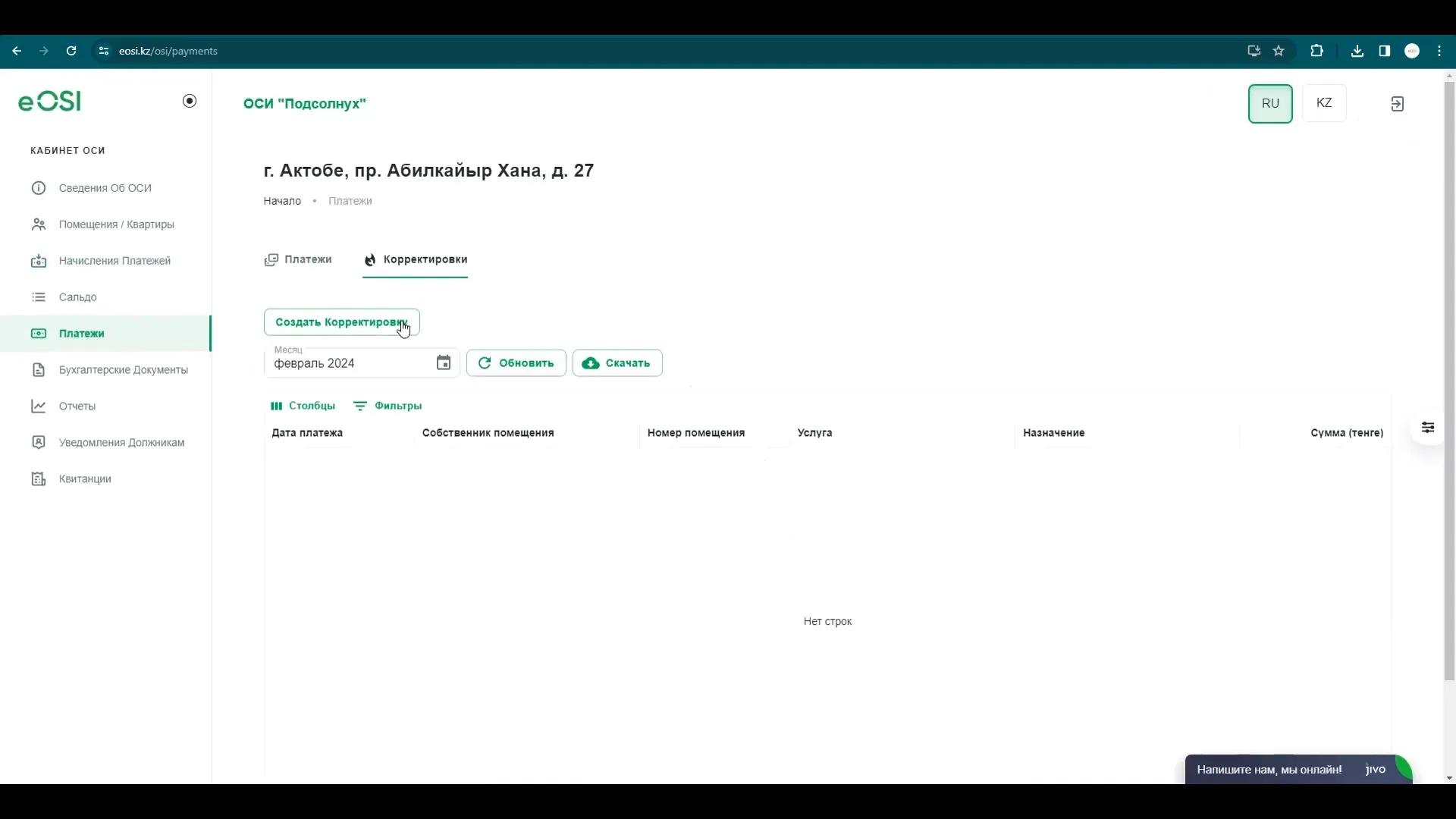Click the page vertical scrollbar

[1449, 379]
